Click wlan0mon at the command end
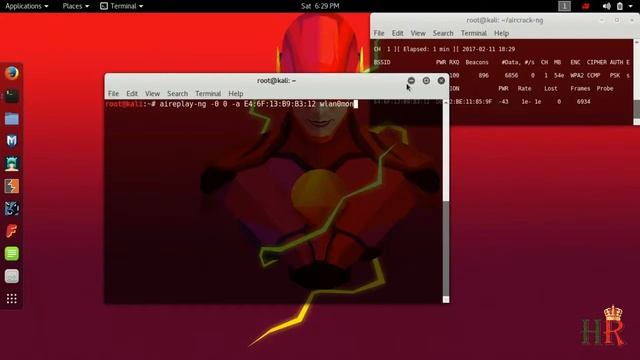The width and height of the screenshot is (640, 360). click(x=336, y=104)
